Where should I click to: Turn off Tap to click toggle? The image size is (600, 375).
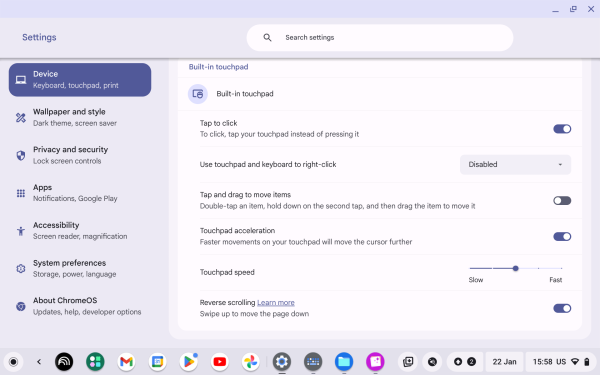click(562, 129)
